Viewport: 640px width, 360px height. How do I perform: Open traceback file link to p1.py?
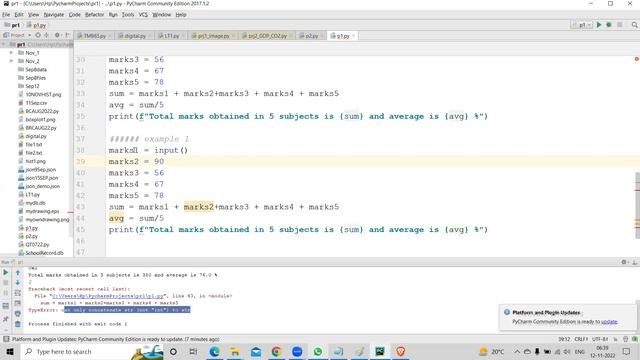click(108, 296)
